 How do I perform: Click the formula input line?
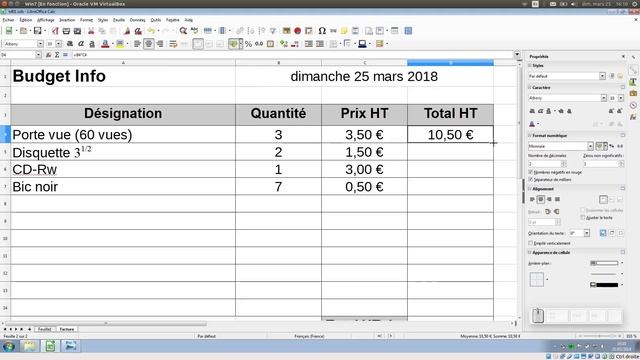tap(292, 55)
